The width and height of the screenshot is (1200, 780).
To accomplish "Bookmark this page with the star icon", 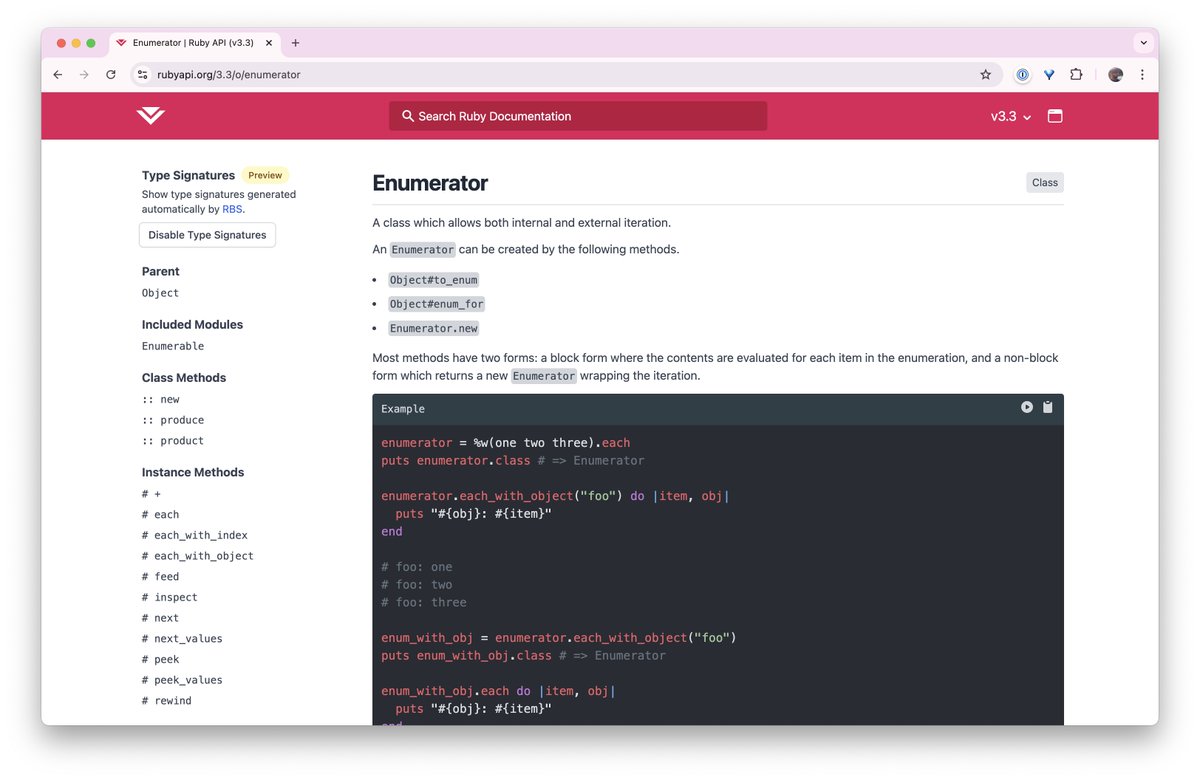I will (986, 74).
